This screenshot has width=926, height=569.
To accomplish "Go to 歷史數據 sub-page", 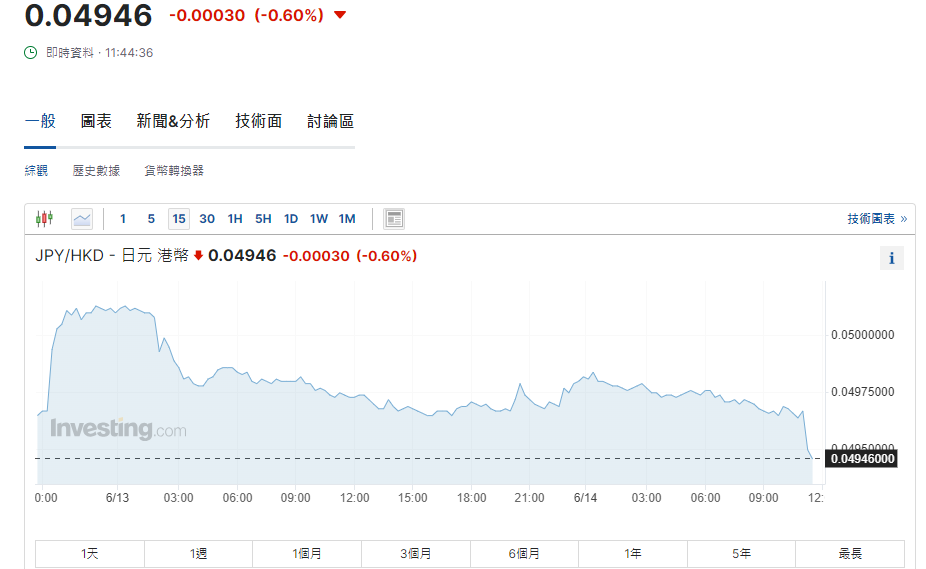I will 96,171.
